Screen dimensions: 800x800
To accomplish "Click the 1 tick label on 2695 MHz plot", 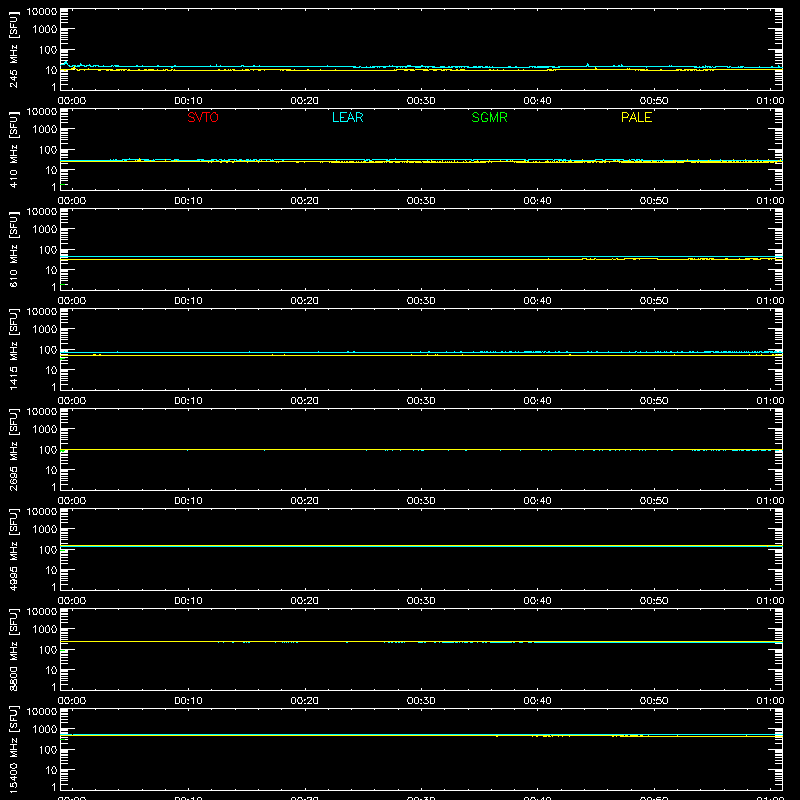I will coord(54,487).
